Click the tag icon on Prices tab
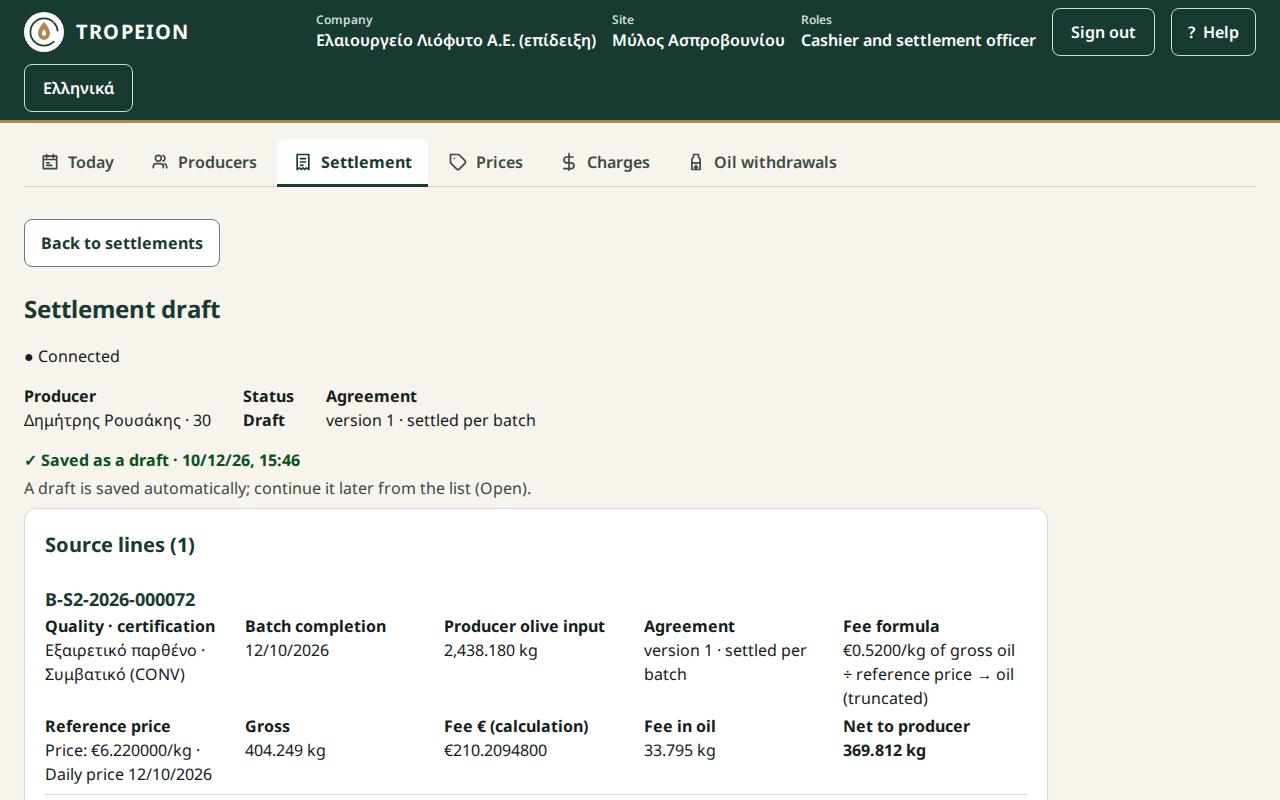The height and width of the screenshot is (800, 1280). pos(458,162)
